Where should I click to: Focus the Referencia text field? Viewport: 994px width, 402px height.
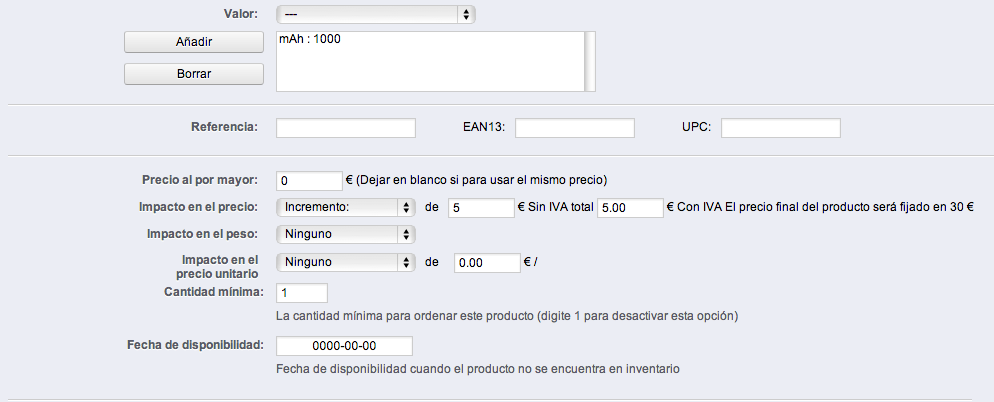345,127
